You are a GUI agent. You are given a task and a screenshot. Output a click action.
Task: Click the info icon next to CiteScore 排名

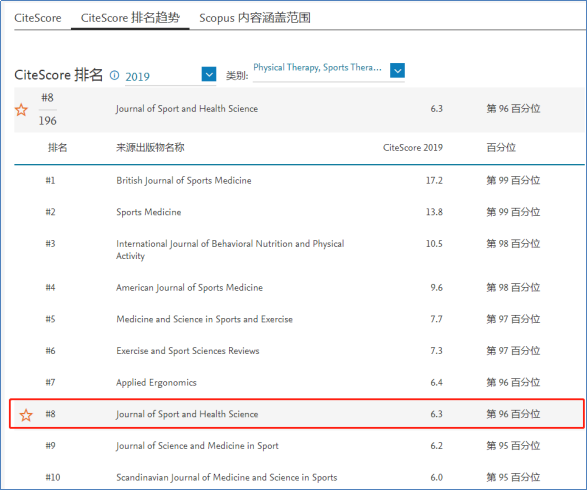114,75
